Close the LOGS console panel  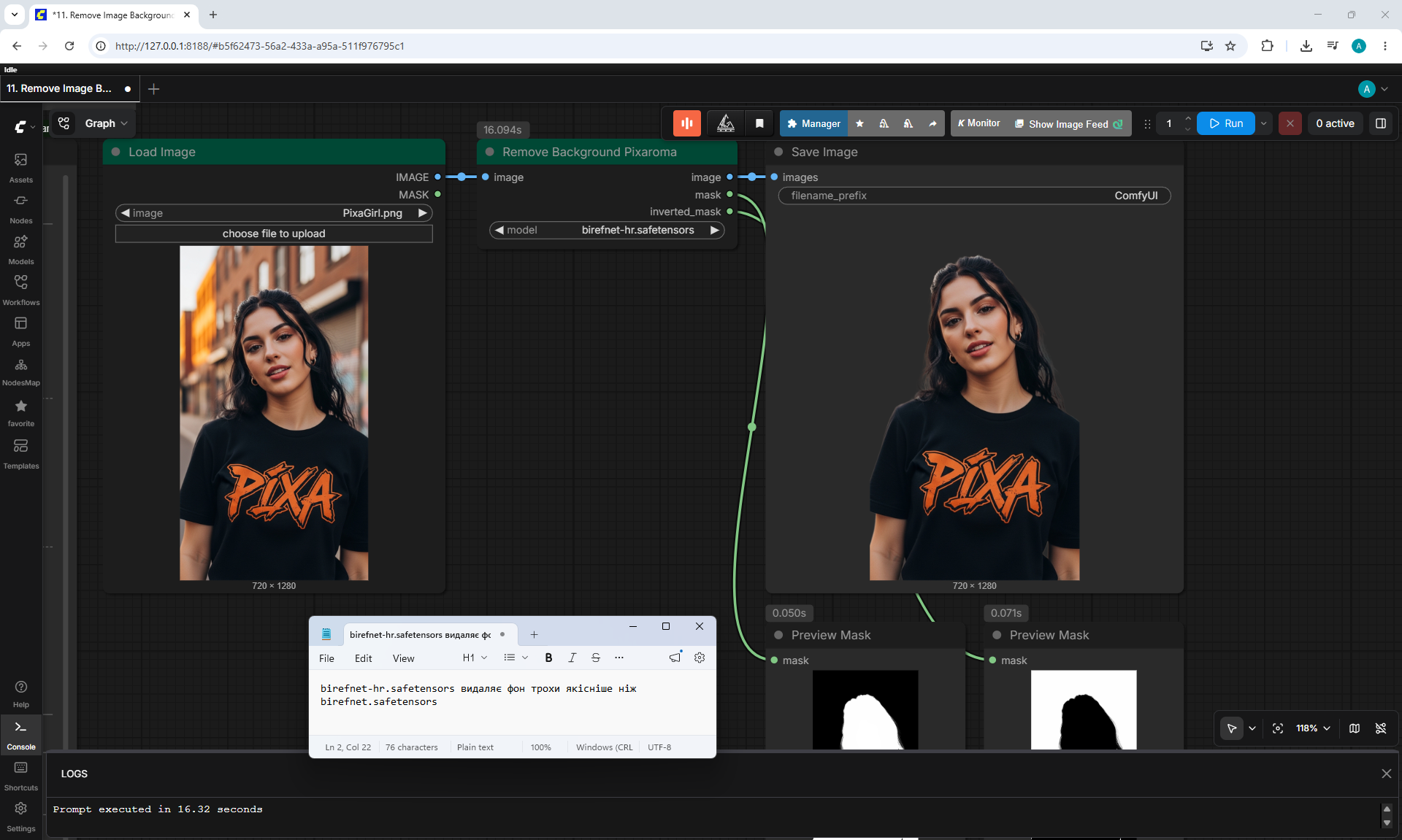[x=1386, y=774]
